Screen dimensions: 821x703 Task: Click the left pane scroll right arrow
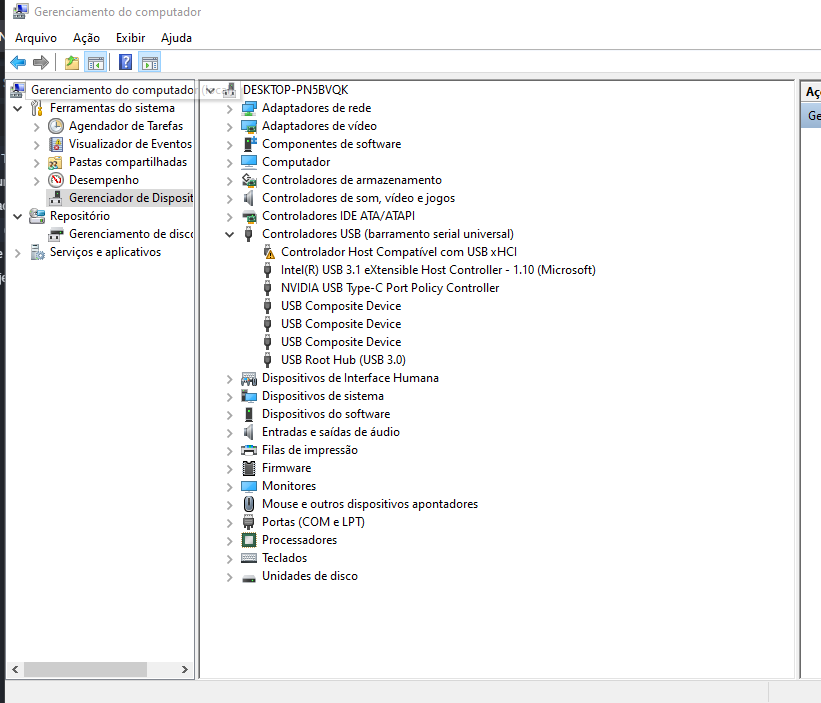point(184,669)
